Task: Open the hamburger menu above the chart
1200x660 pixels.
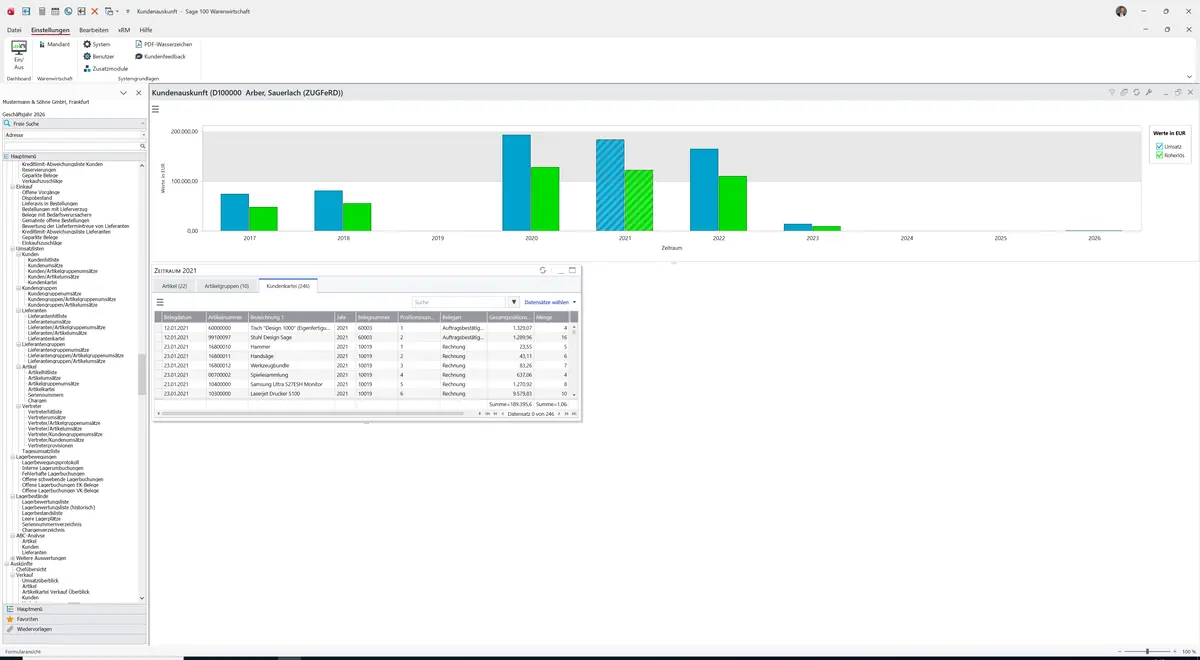Action: click(156, 109)
